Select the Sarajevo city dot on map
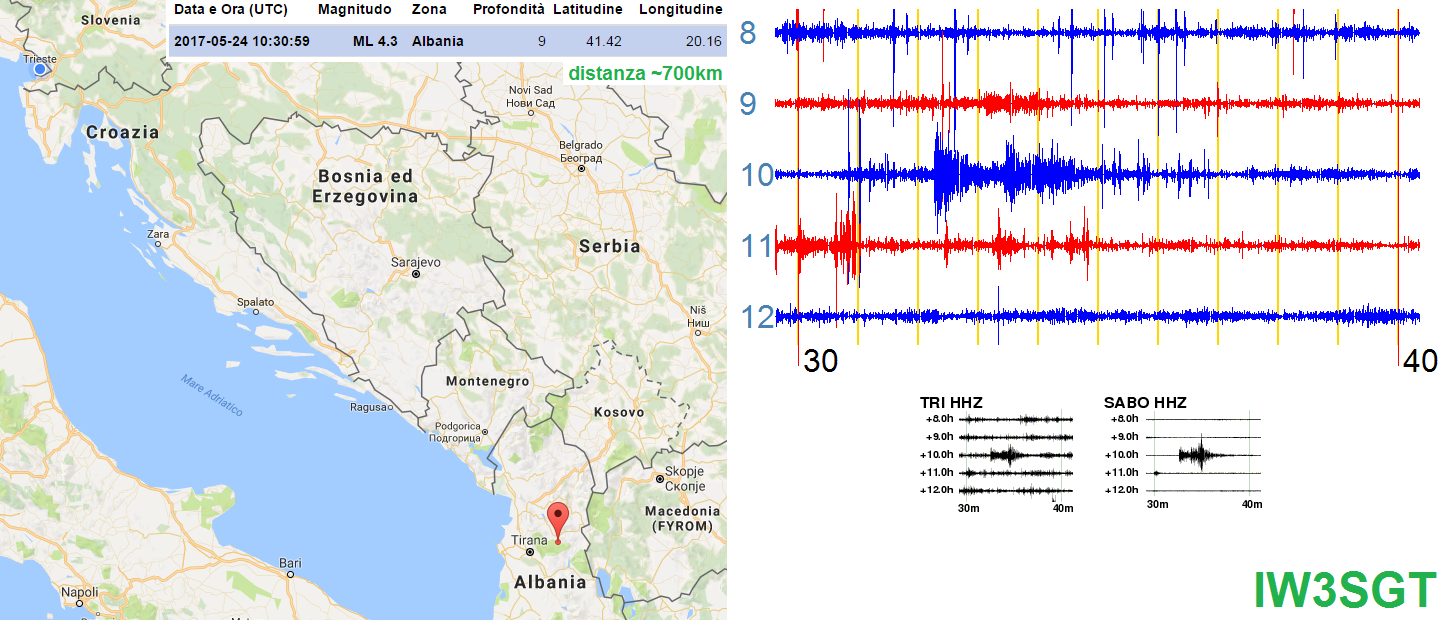Viewport: 1443px width, 620px height. tap(416, 273)
